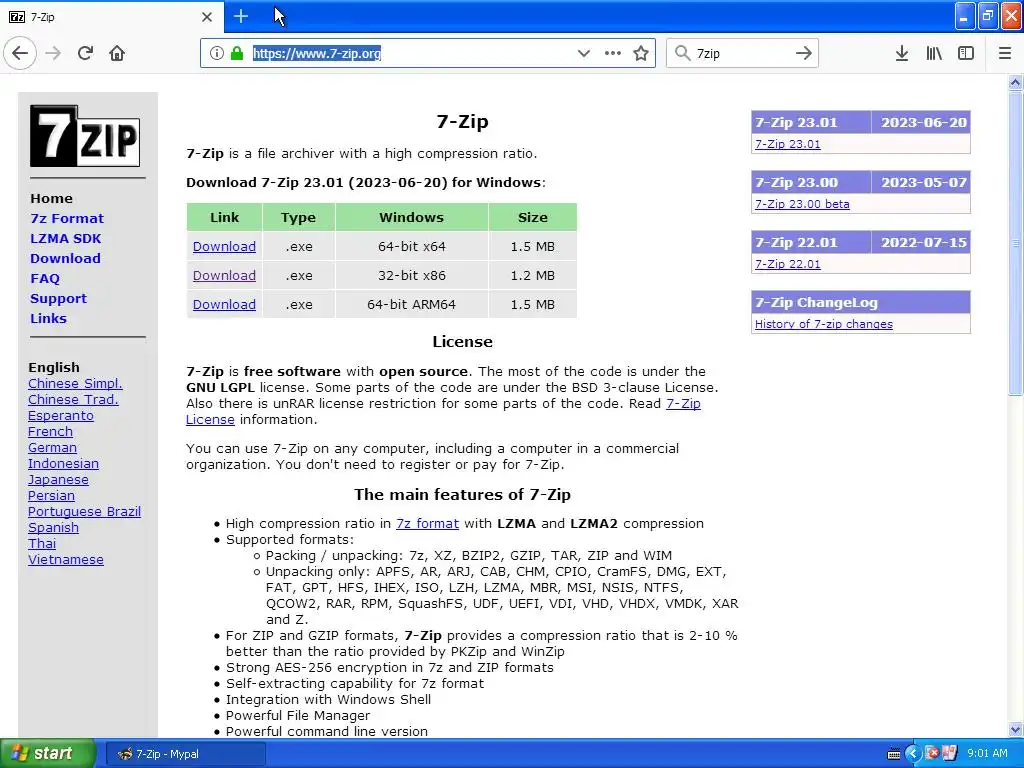
Task: Open the Download sidebar page
Action: click(65, 259)
